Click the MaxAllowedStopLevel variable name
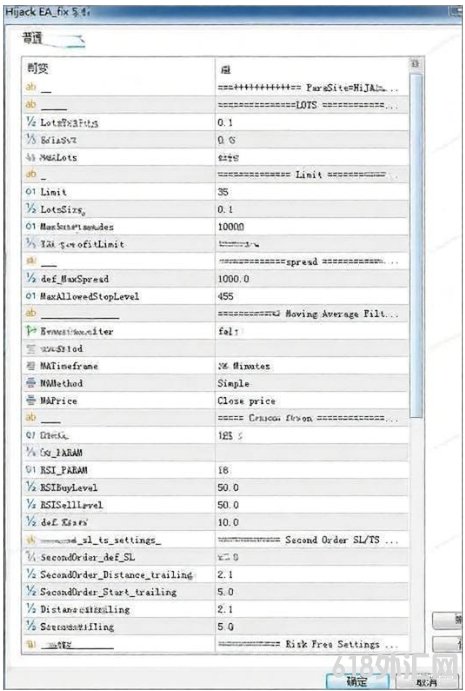Image resolution: width=465 pixels, height=691 pixels. click(x=89, y=296)
